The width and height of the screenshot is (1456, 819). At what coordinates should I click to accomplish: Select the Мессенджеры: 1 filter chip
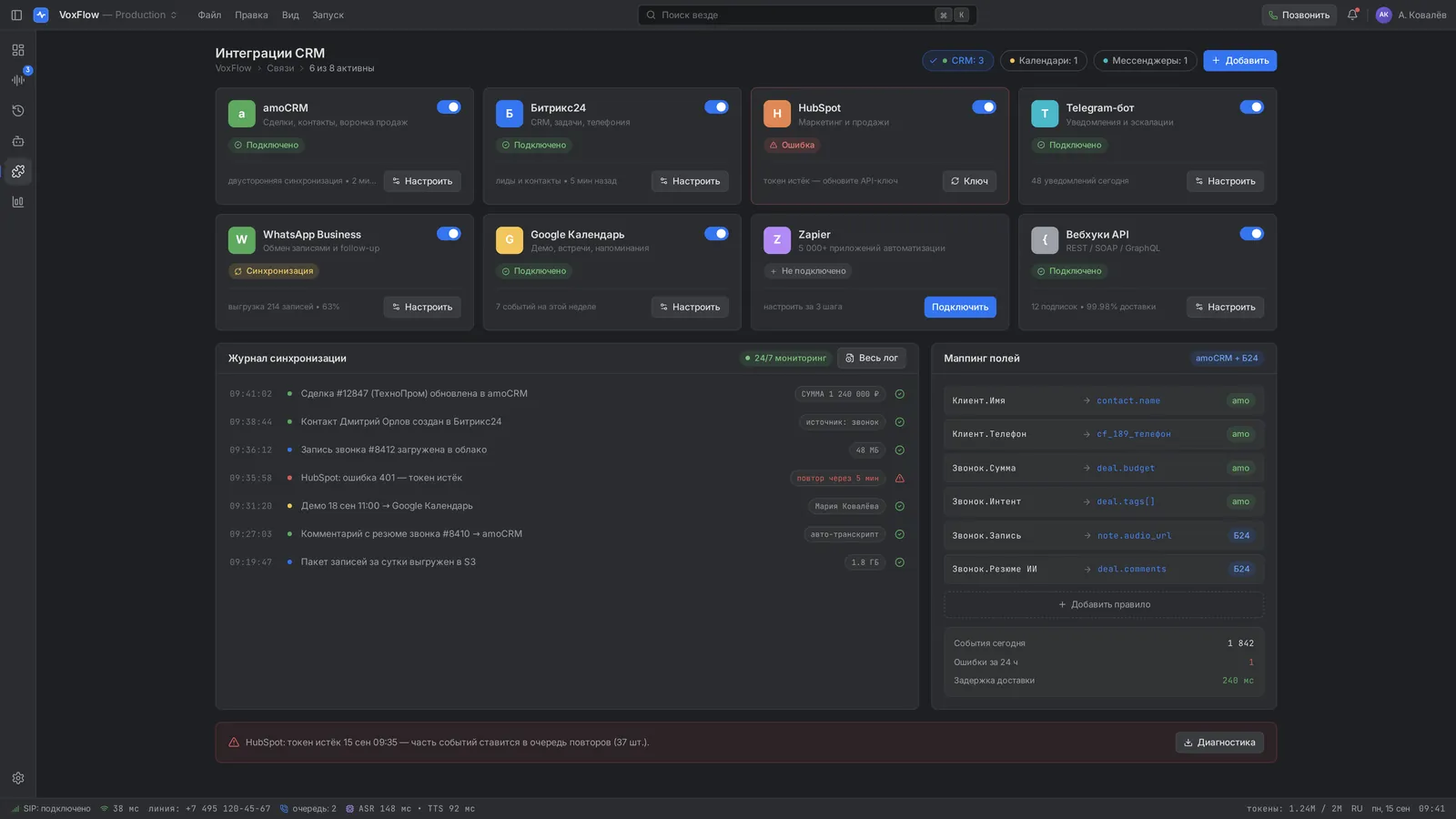pos(1145,61)
